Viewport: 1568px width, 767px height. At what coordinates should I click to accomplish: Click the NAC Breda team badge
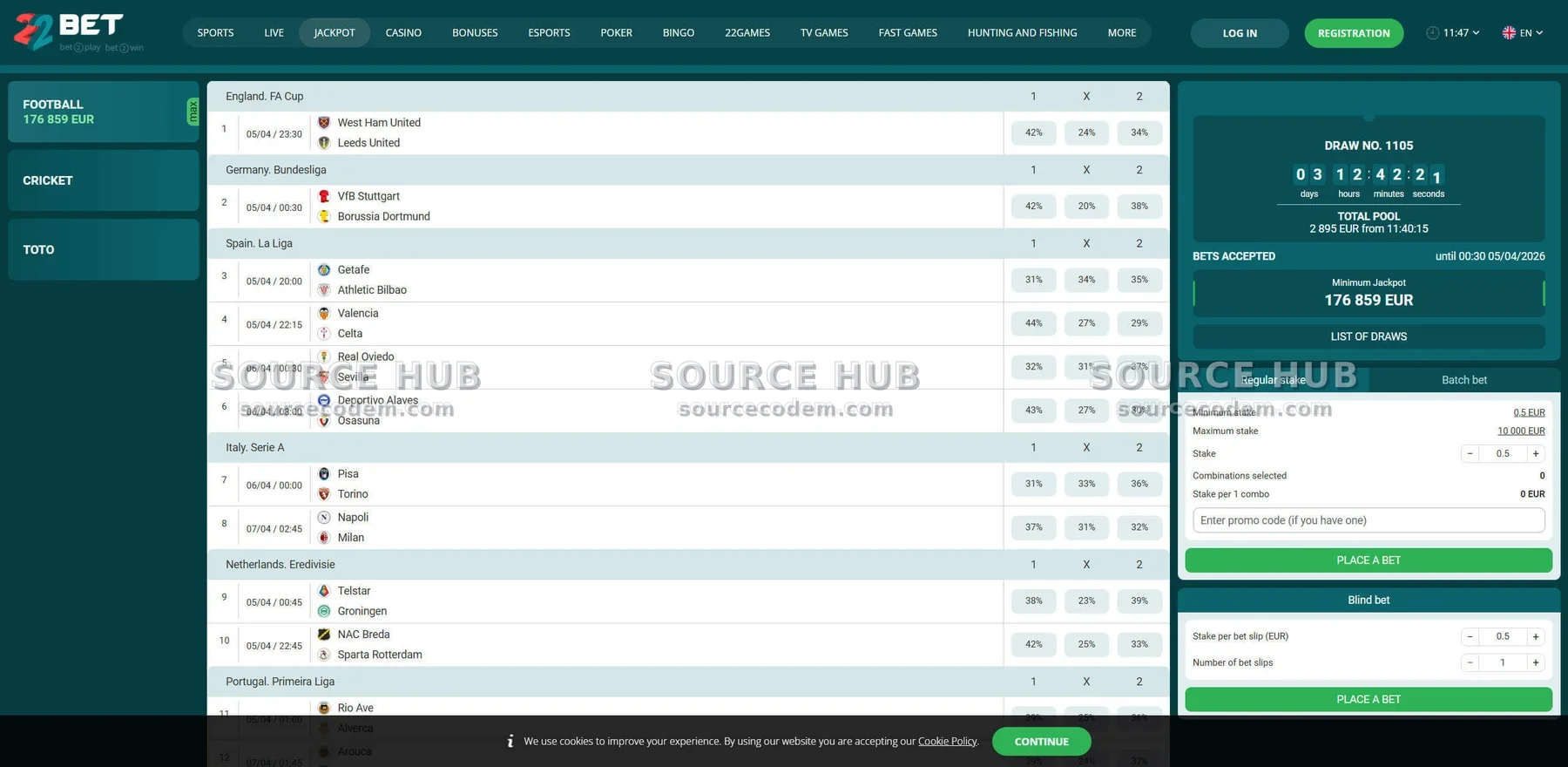(324, 635)
